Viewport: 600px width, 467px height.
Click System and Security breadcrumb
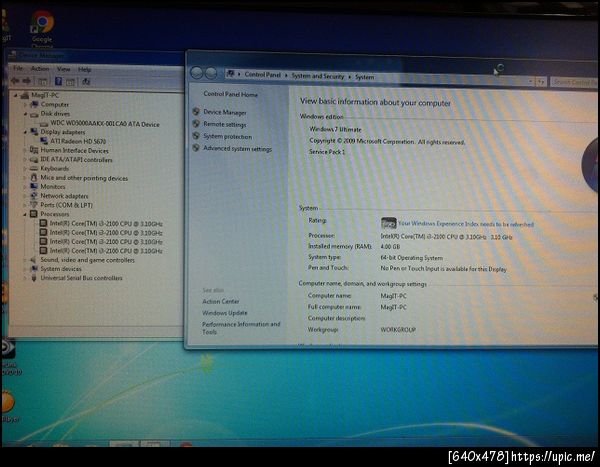318,76
